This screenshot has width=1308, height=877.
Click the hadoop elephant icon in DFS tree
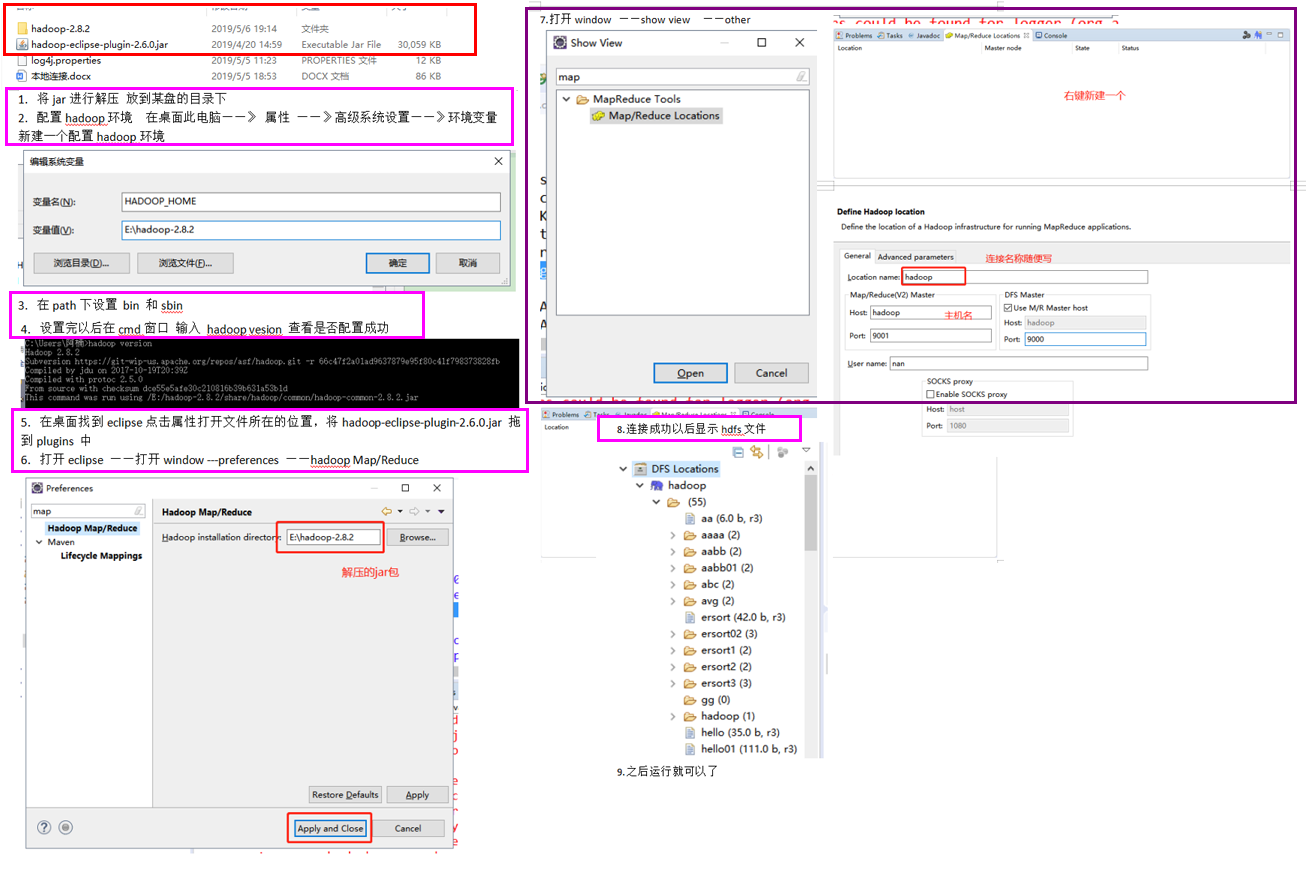(657, 485)
